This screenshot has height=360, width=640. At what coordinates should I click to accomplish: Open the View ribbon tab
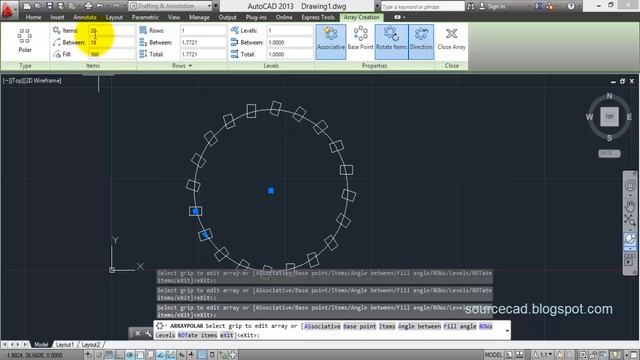173,17
